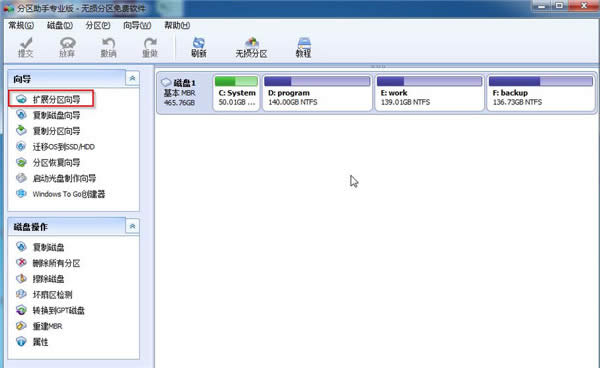Open the 教程 tutorial toolbar icon
The width and height of the screenshot is (600, 368).
click(304, 43)
